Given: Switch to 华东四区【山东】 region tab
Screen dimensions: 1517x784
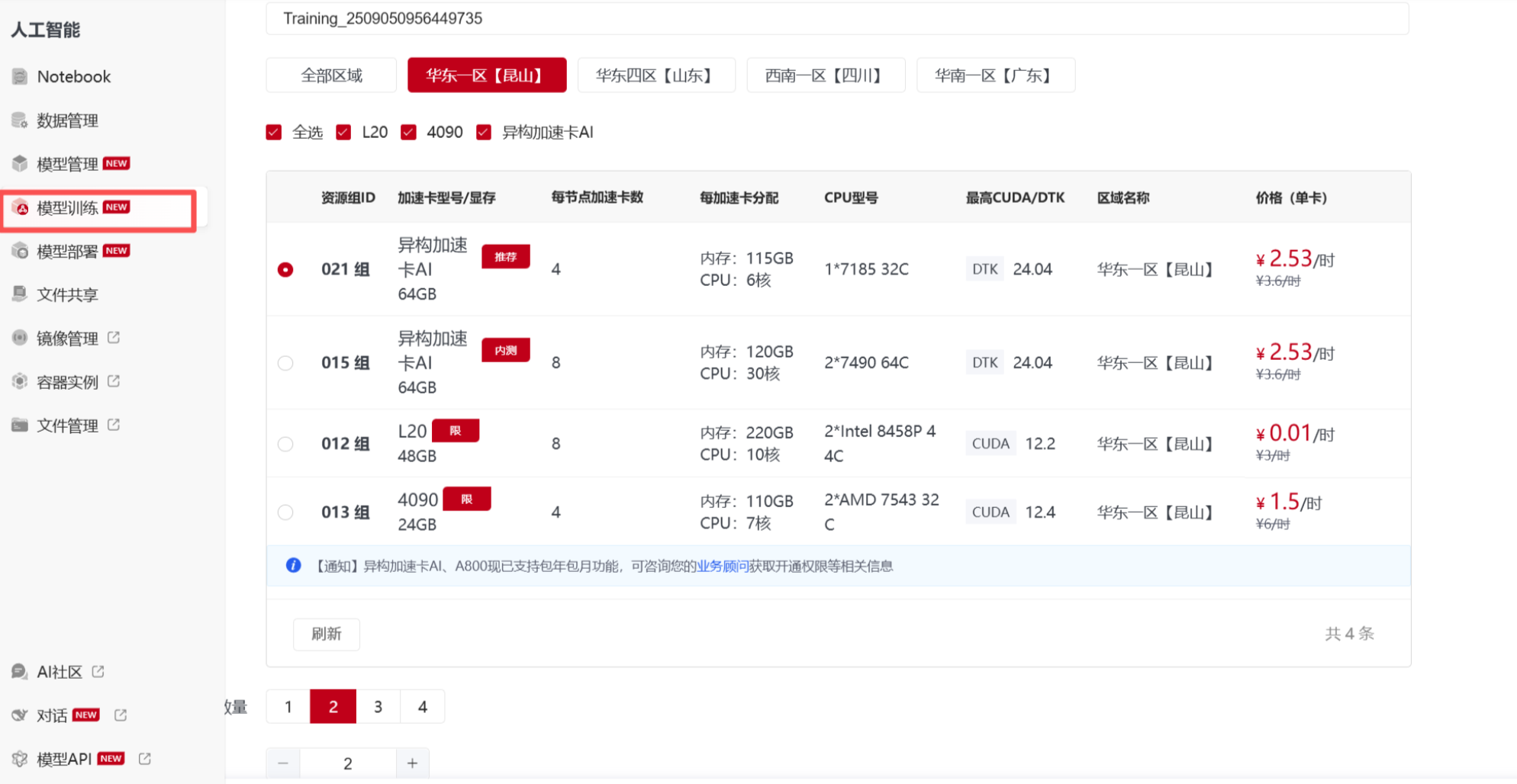Looking at the screenshot, I should pyautogui.click(x=655, y=76).
